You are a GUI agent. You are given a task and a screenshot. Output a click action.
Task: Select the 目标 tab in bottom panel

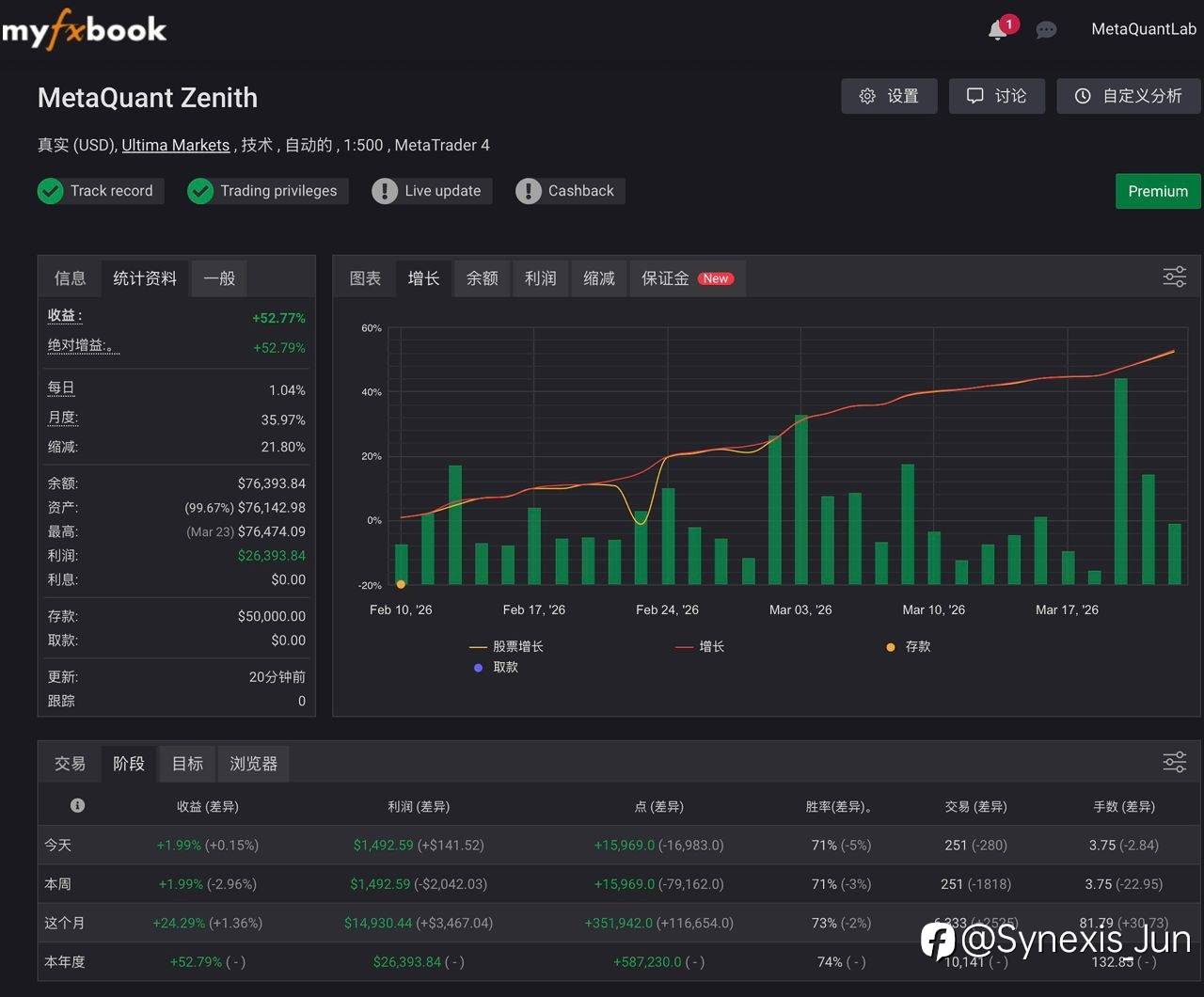[187, 764]
